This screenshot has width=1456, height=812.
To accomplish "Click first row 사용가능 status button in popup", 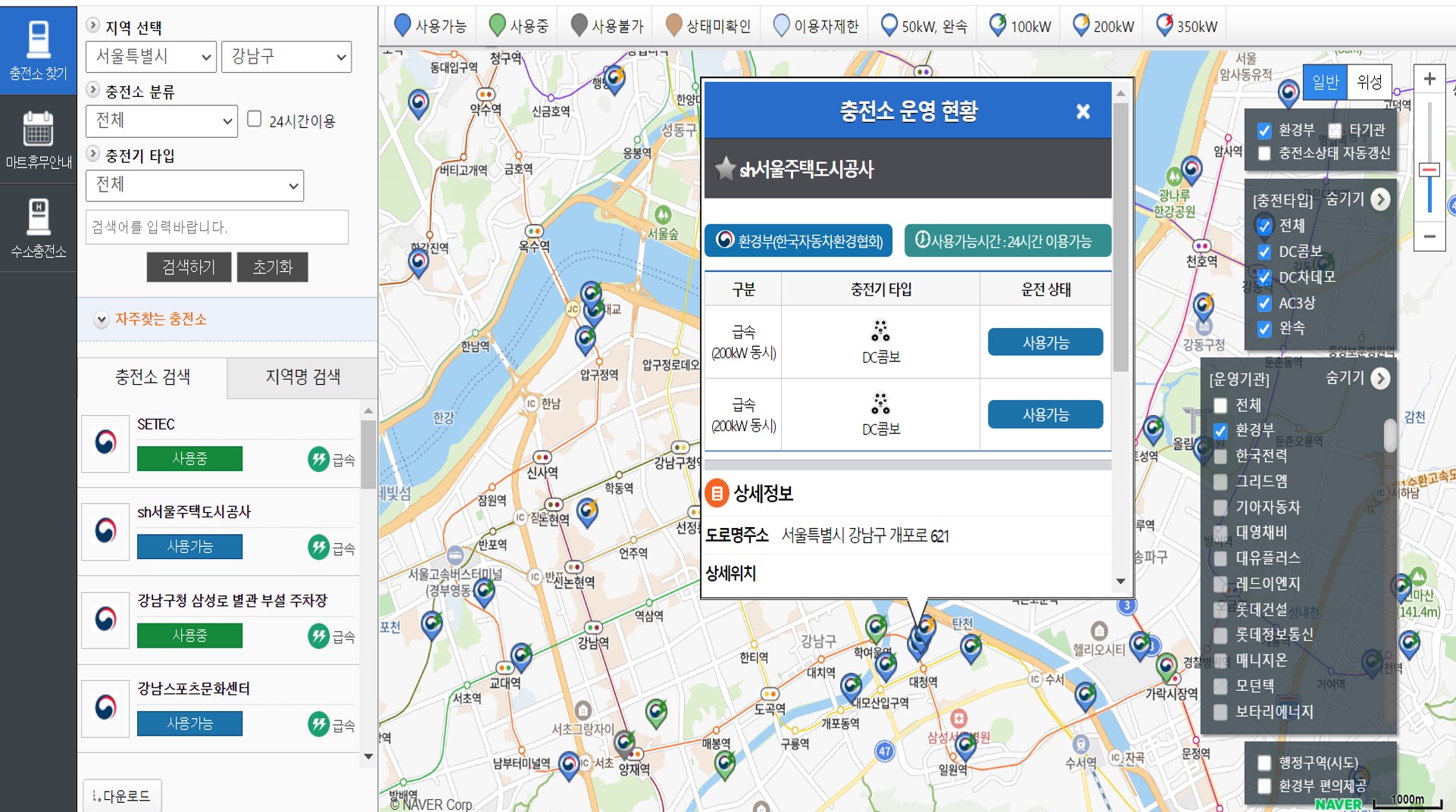I will (x=1045, y=342).
